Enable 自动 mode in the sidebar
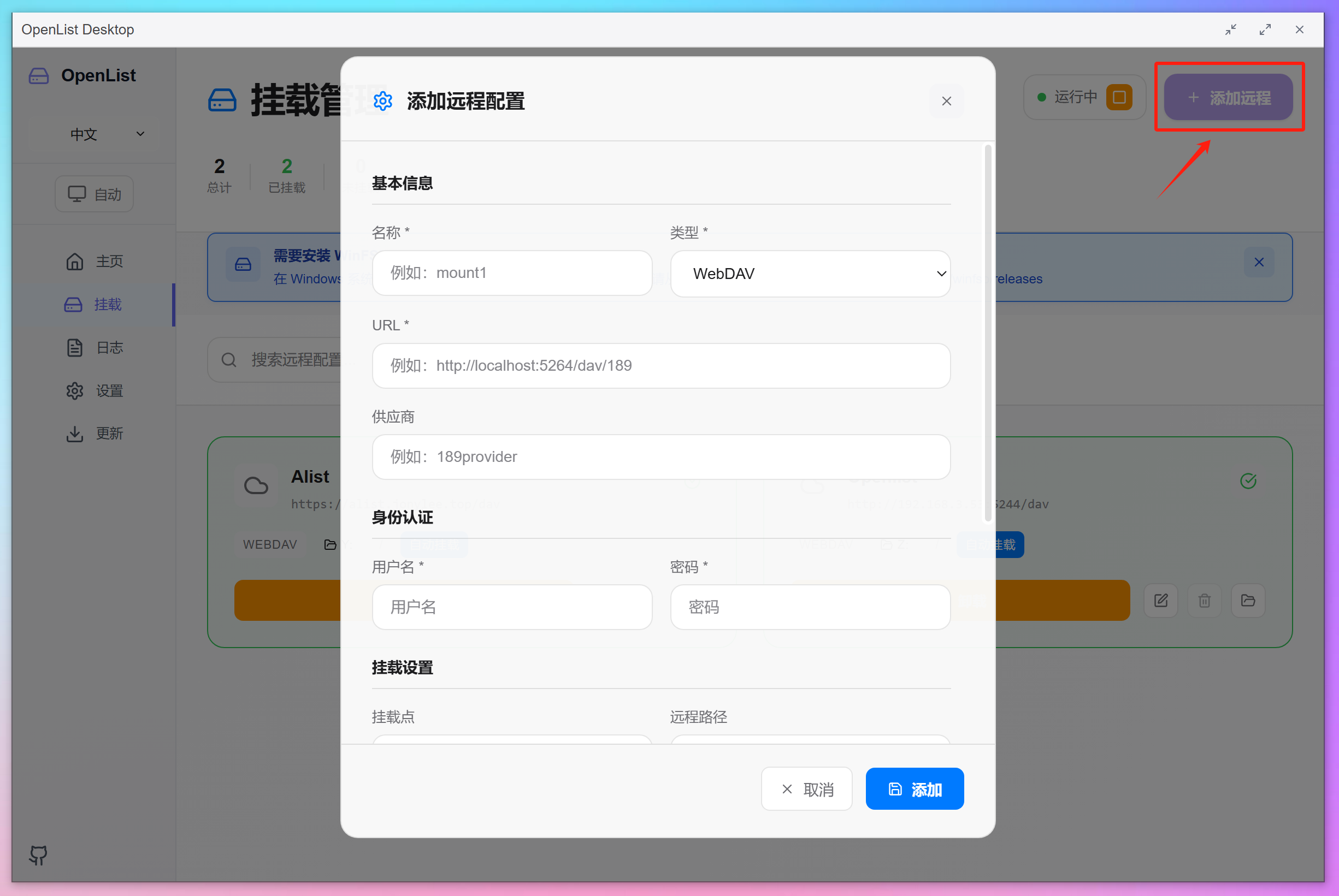The image size is (1339, 896). coord(94,194)
